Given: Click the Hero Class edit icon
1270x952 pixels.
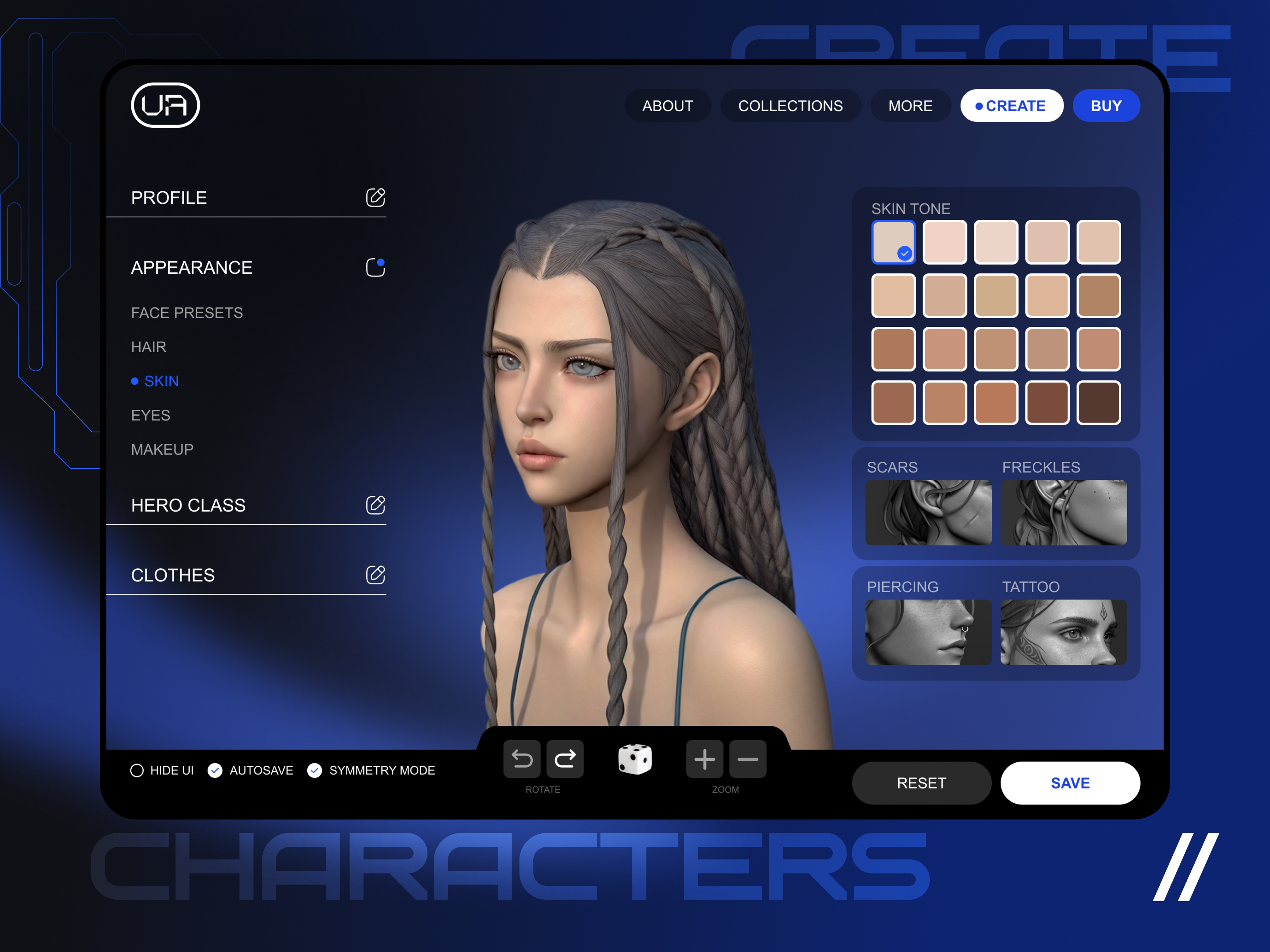Looking at the screenshot, I should pos(375,505).
